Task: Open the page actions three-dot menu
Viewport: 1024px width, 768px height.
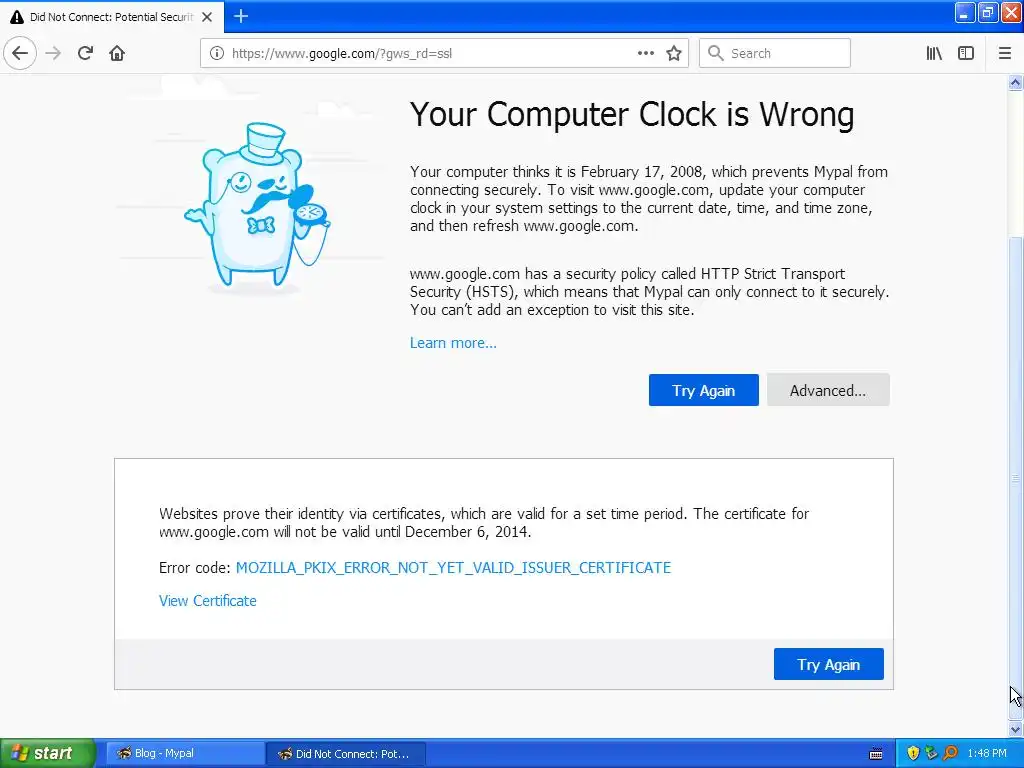Action: pyautogui.click(x=645, y=54)
